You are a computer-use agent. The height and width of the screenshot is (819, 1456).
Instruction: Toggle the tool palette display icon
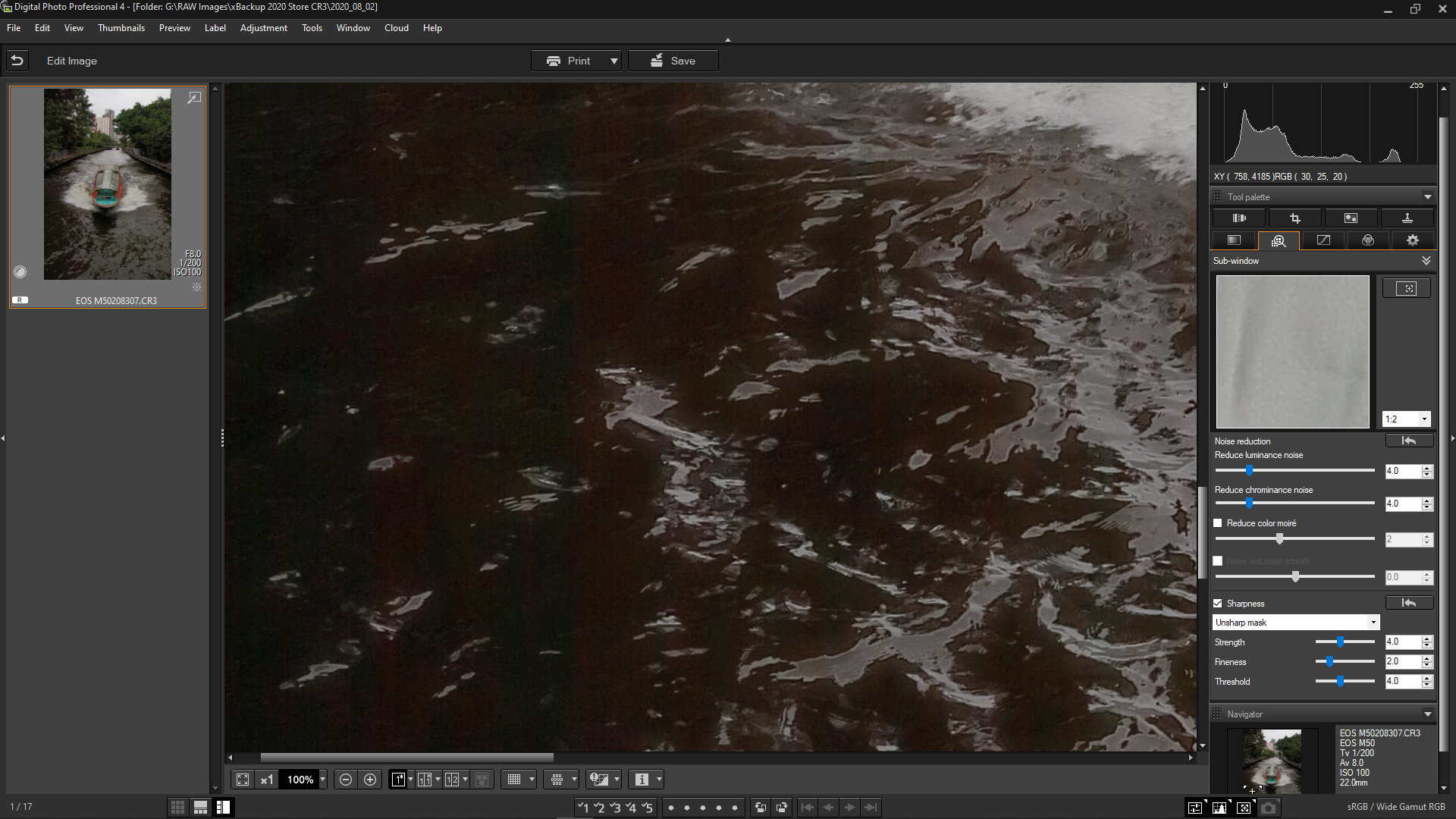pos(1195,808)
